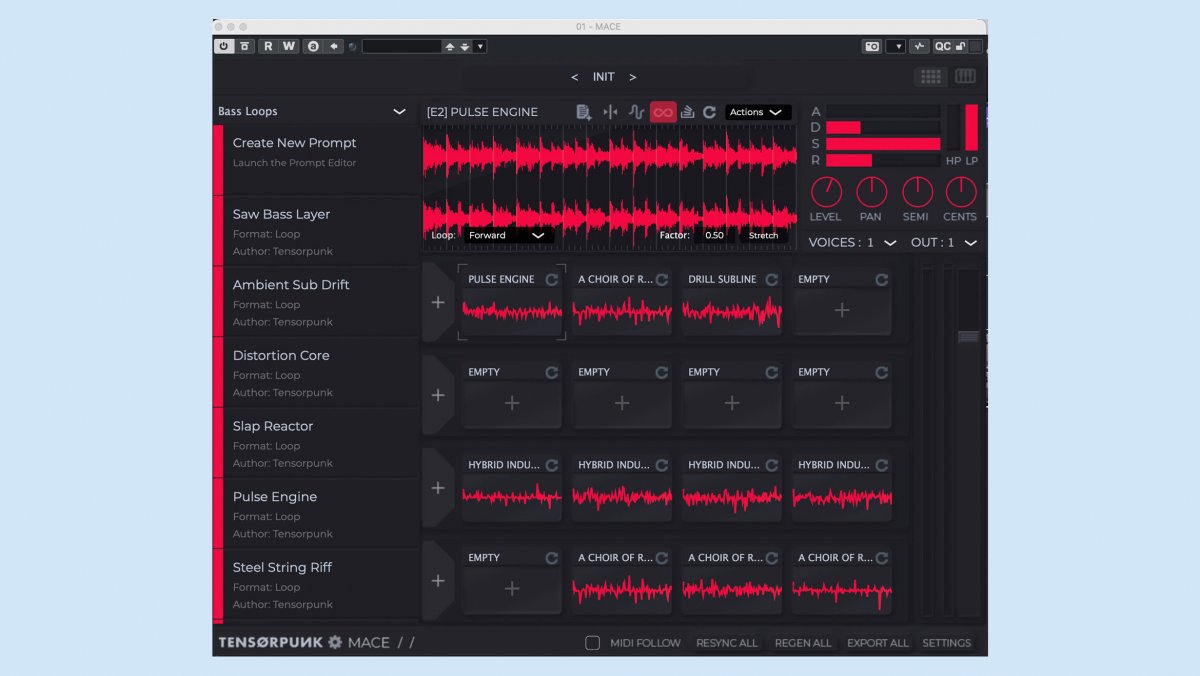Click regenerate icon next to Actions
The width and height of the screenshot is (1200, 676).
click(709, 112)
